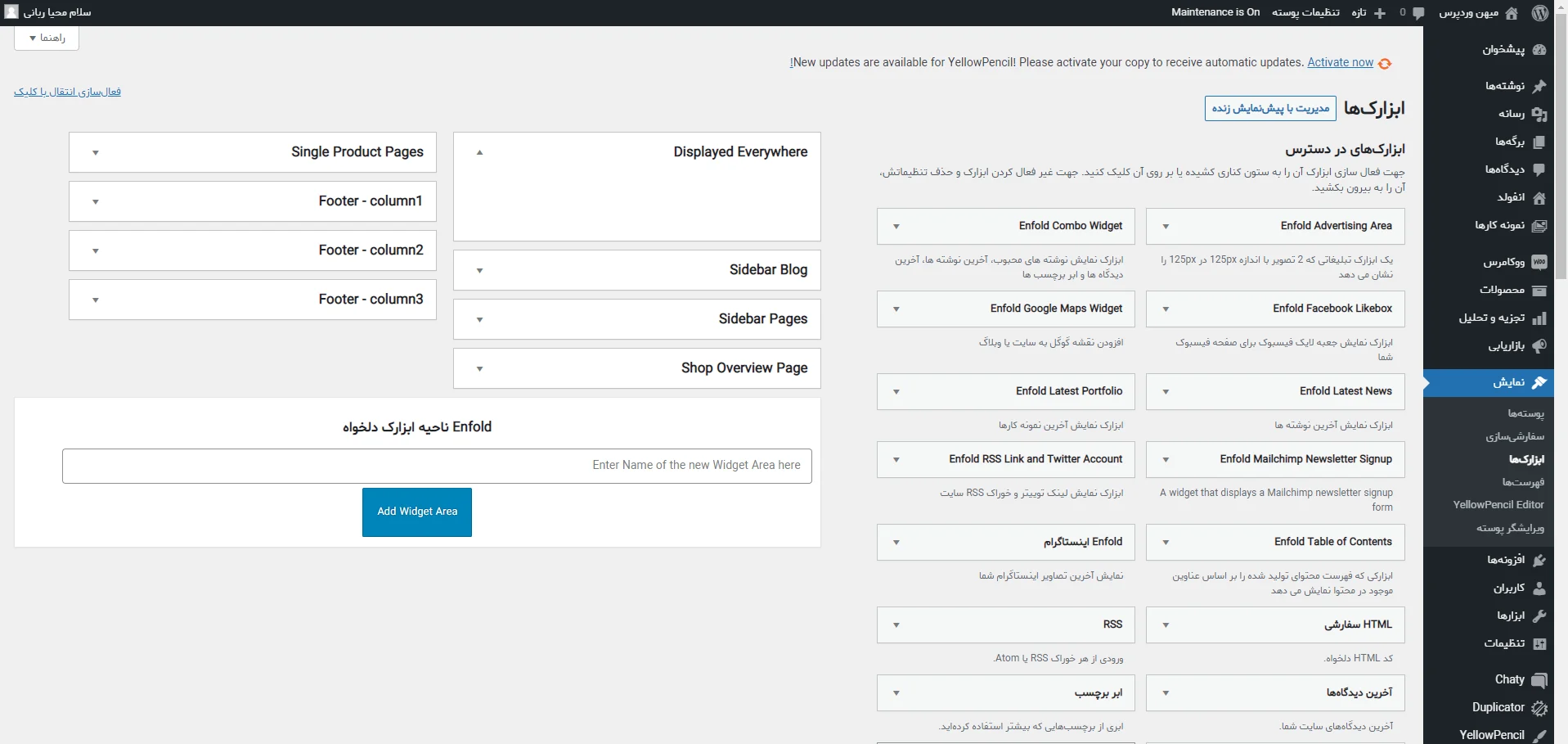Image resolution: width=1568 pixels, height=744 pixels.
Task: Click the users icon next to کاربران
Action: tap(1539, 588)
